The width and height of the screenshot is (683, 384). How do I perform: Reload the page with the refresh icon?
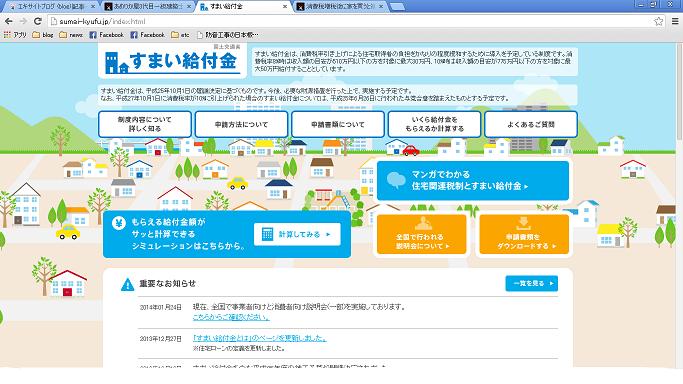tap(37, 21)
